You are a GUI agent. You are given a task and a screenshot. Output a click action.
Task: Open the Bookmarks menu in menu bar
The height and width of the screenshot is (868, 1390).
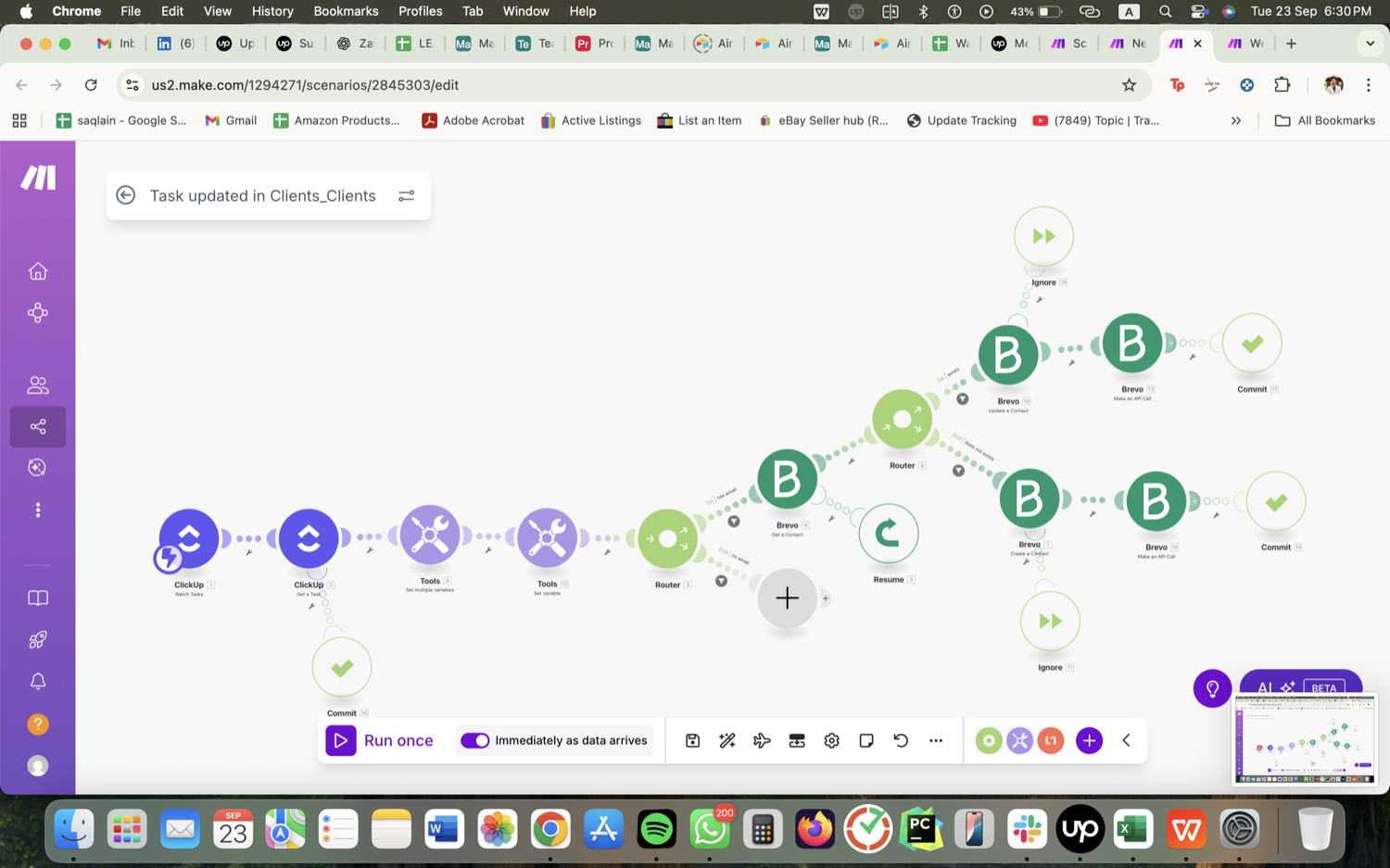tap(346, 11)
